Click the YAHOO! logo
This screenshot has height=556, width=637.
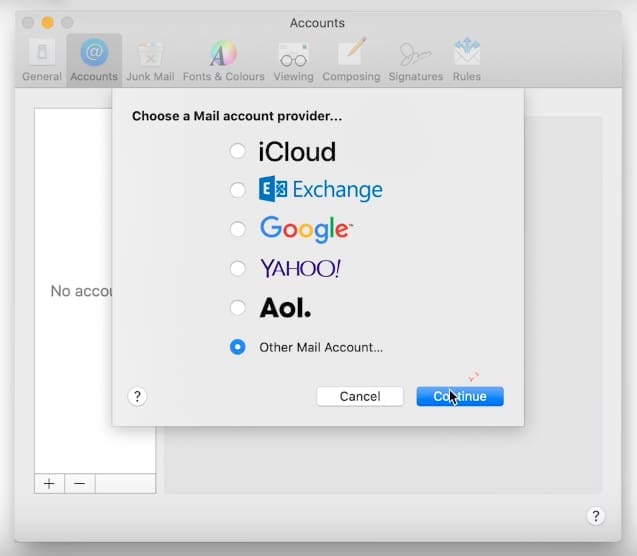tap(300, 268)
